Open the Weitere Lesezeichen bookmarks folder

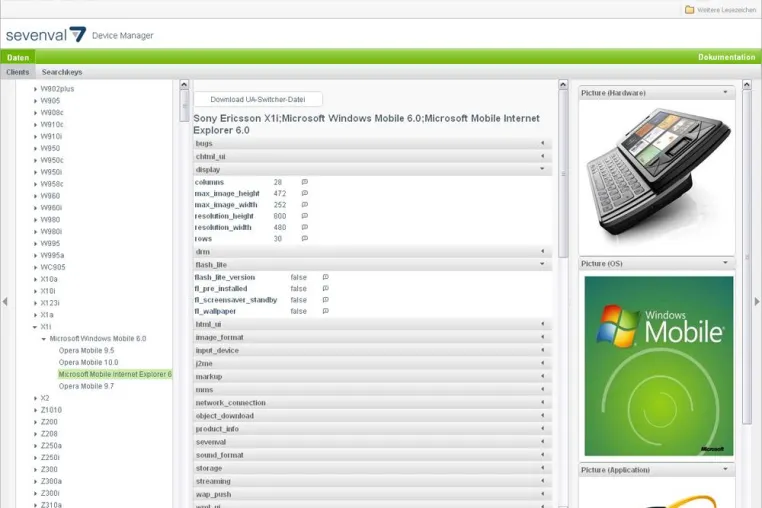click(721, 10)
